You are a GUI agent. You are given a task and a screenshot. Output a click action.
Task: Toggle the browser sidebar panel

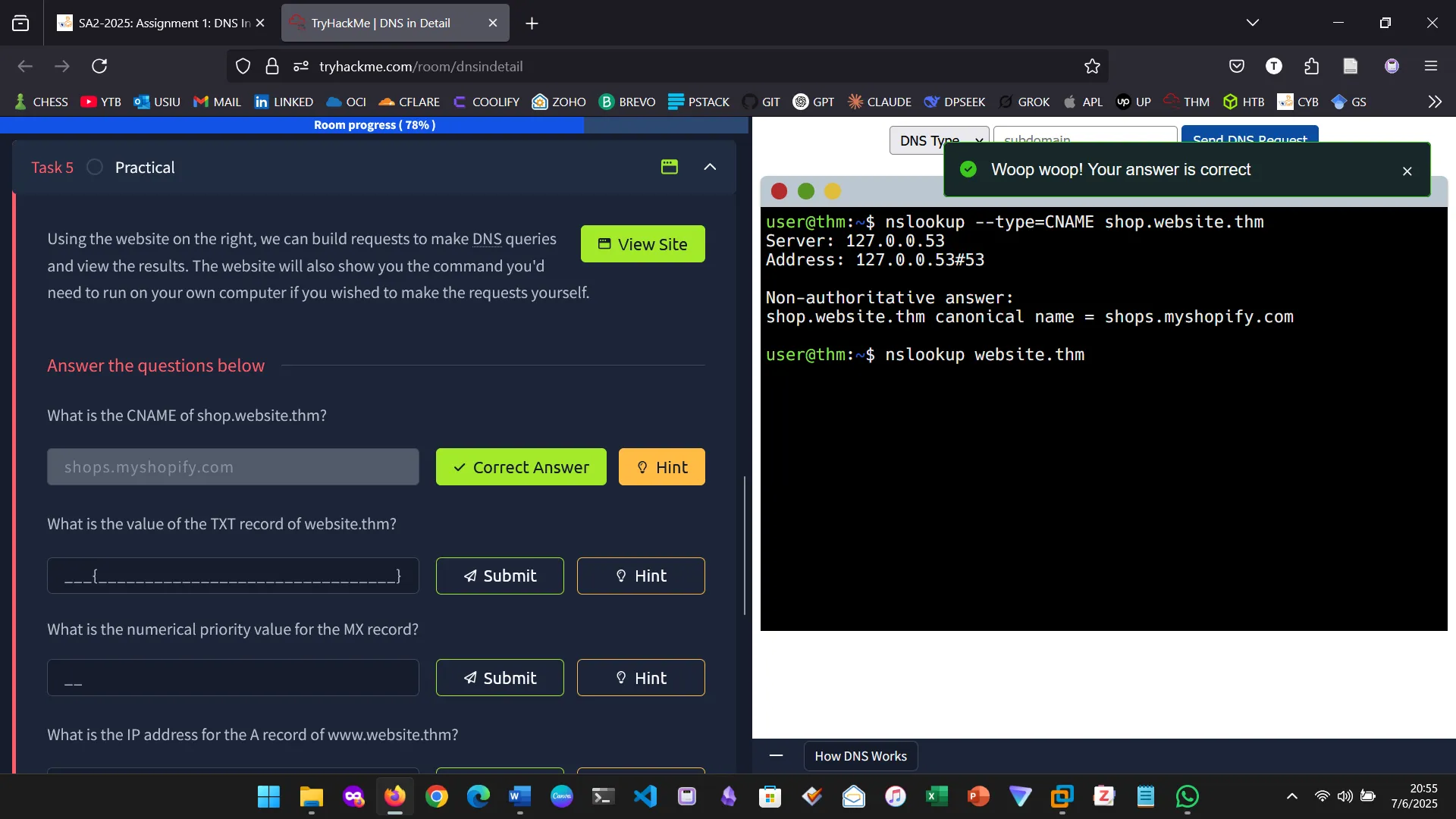point(20,23)
